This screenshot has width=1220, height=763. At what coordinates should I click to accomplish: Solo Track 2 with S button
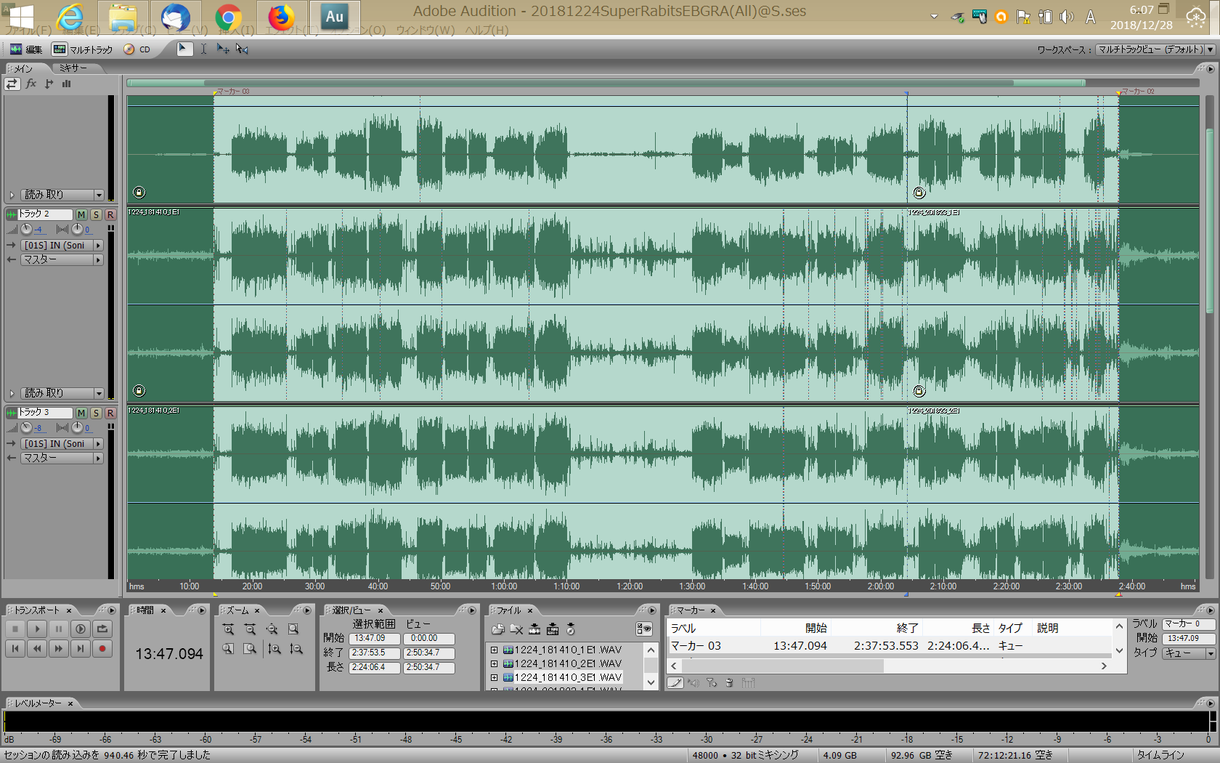(96, 215)
